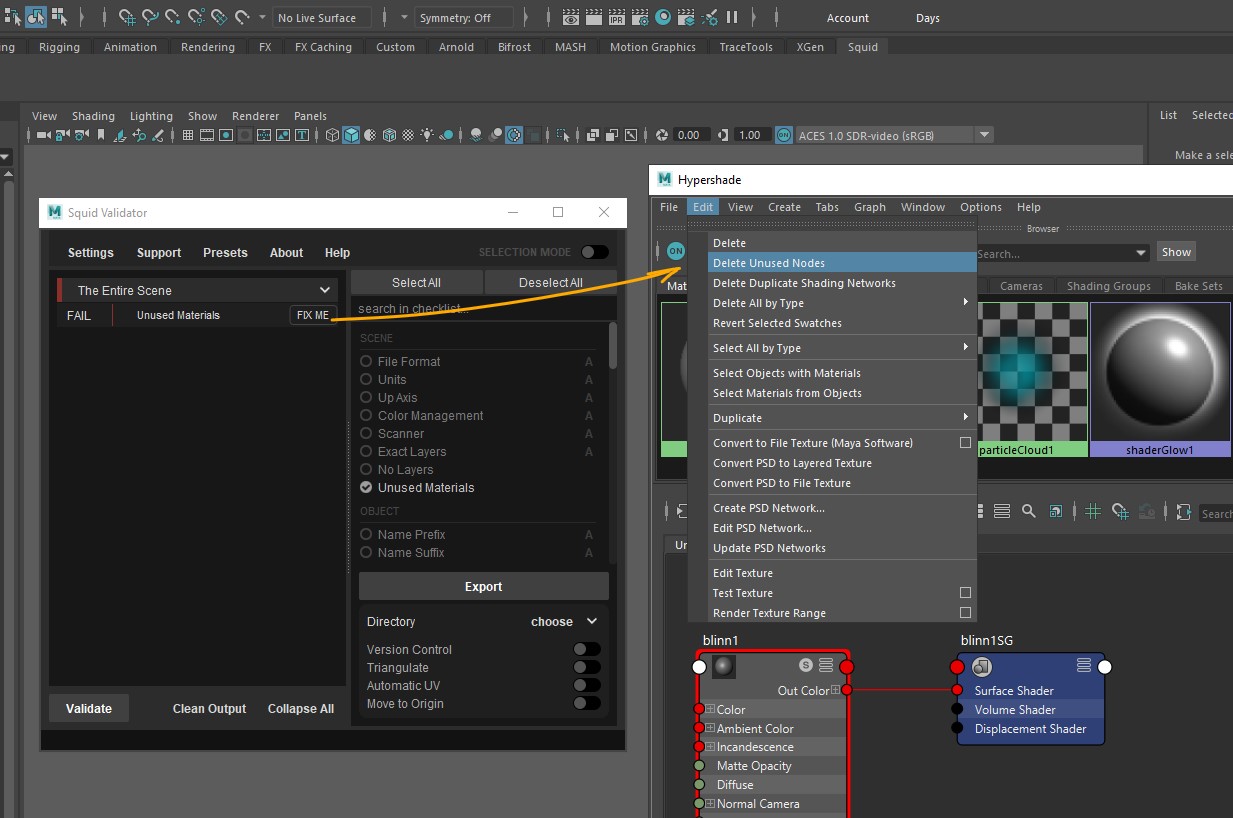This screenshot has height=818, width=1233.
Task: Click the teal circular render icon in status line
Action: pyautogui.click(x=663, y=17)
